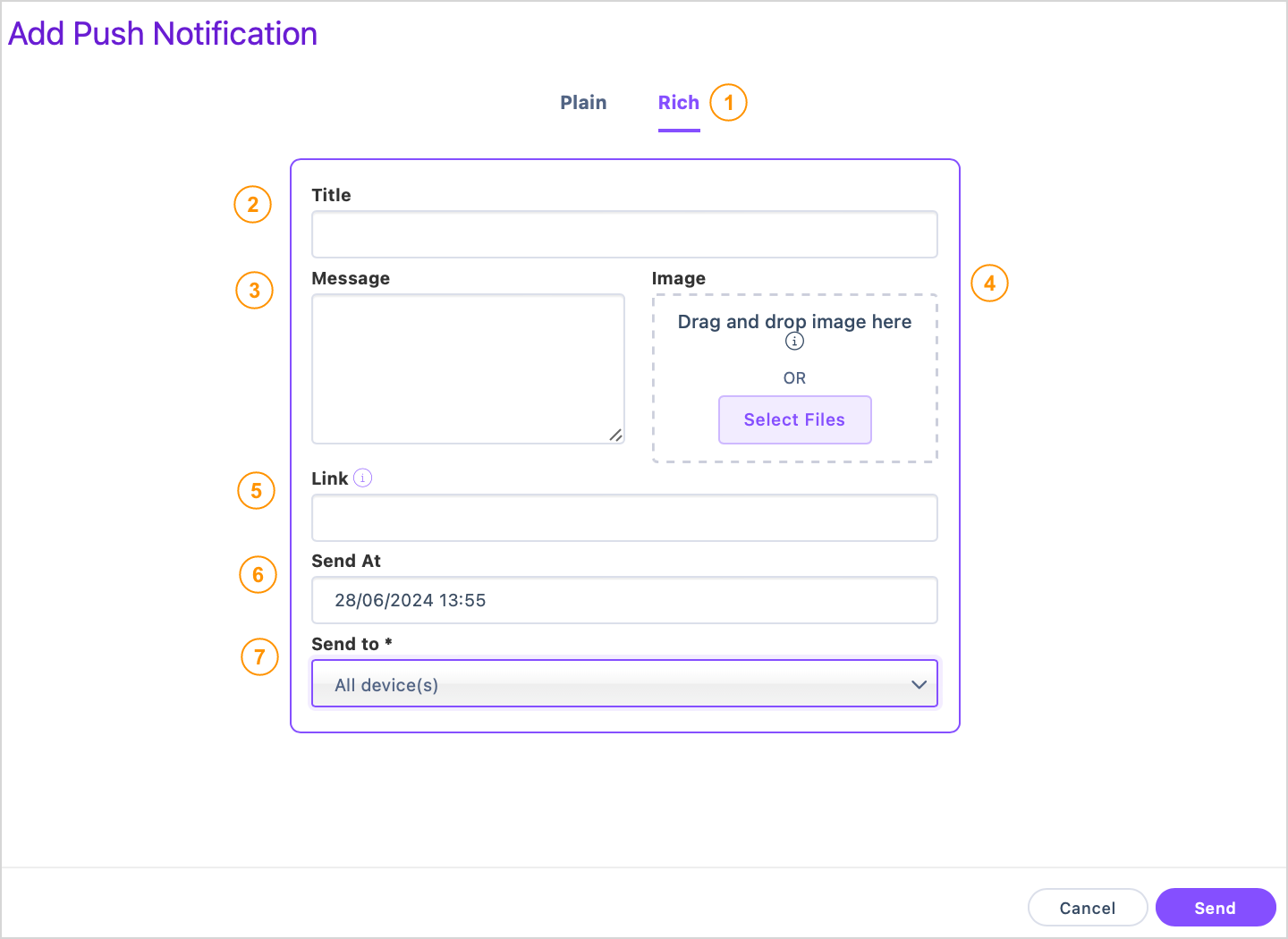Image resolution: width=1288 pixels, height=939 pixels.
Task: Click the info icon under drag and drop text
Action: point(794,342)
